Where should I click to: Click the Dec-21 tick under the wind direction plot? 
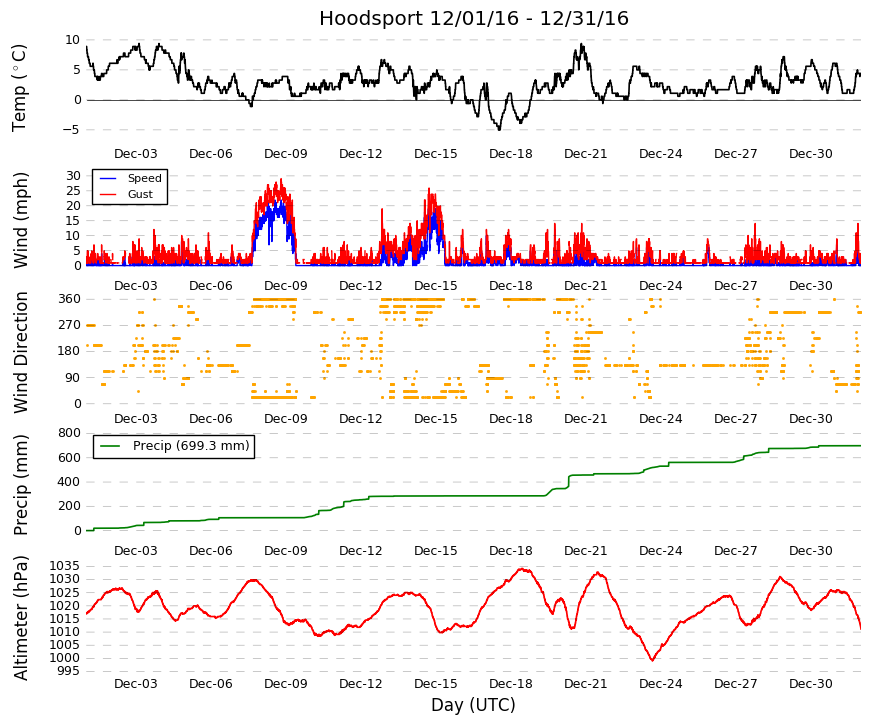click(x=585, y=419)
